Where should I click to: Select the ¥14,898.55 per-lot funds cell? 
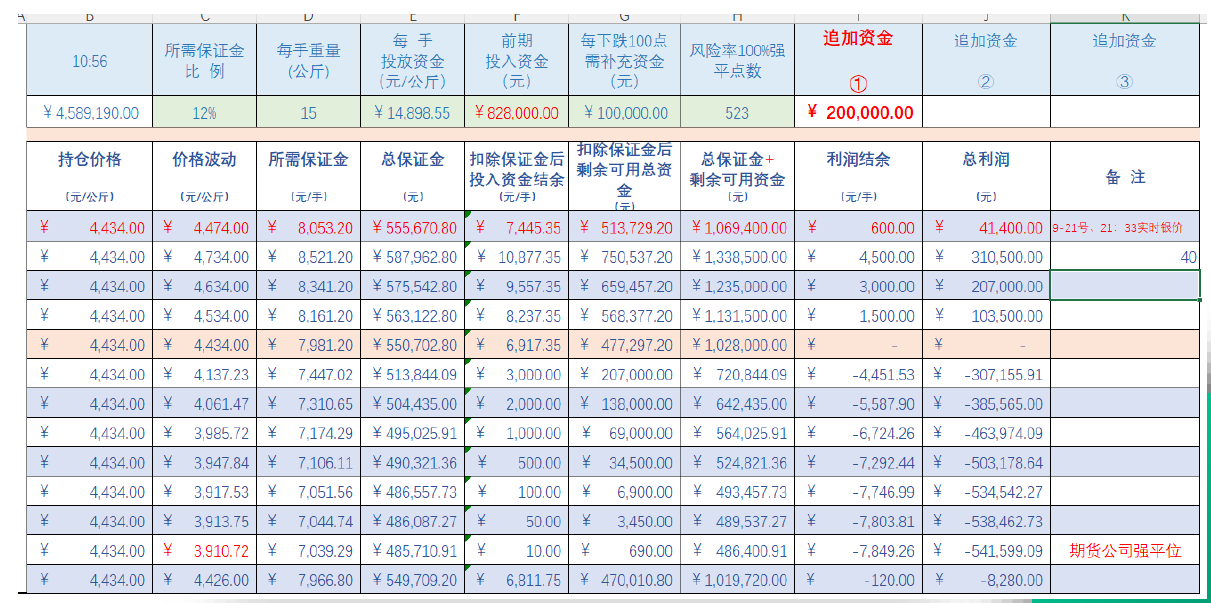412,113
